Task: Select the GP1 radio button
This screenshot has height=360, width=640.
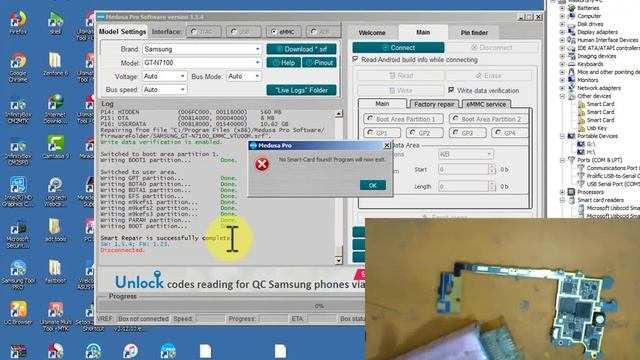Action: click(x=370, y=133)
